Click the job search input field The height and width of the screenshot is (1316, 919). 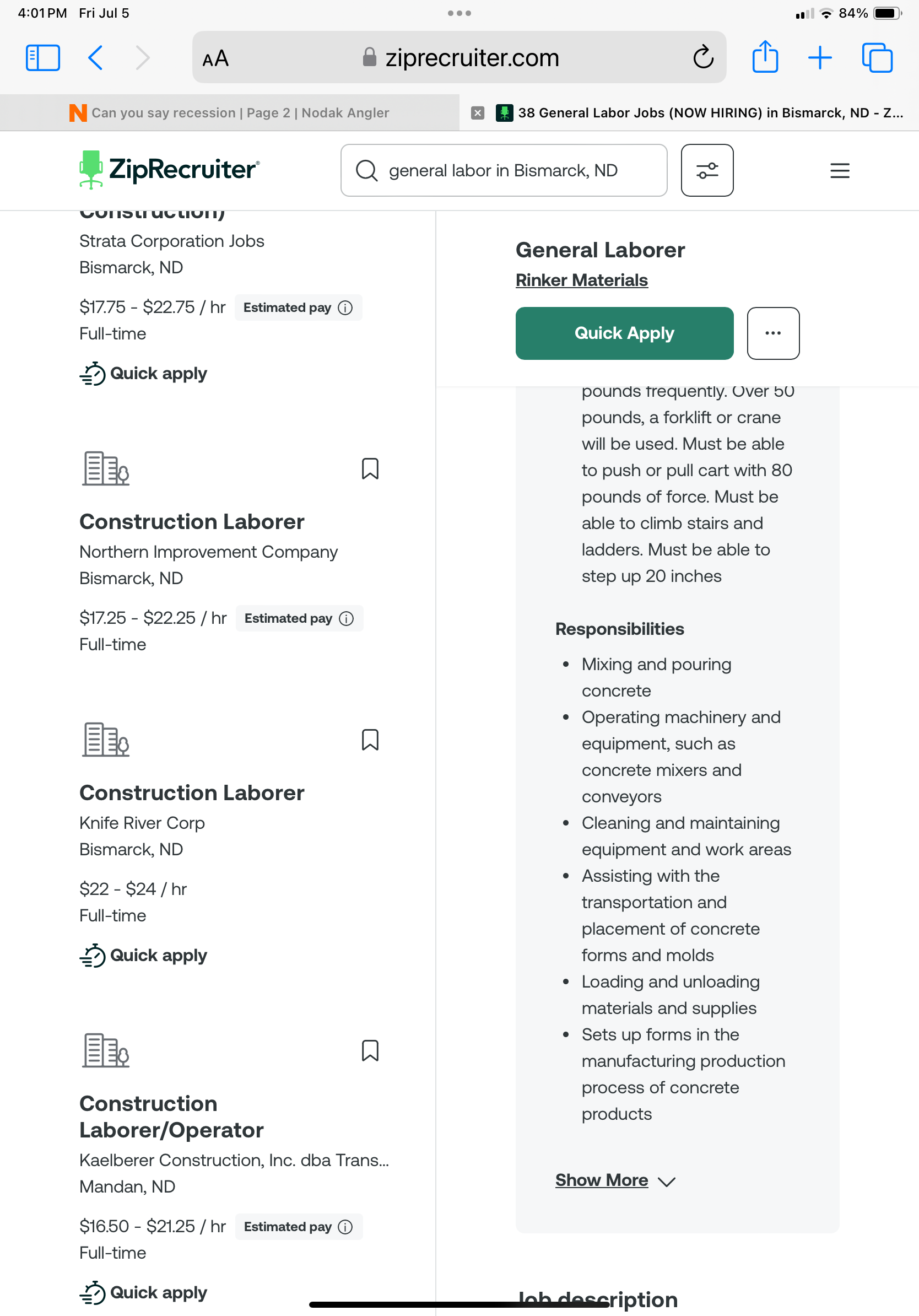click(x=503, y=171)
